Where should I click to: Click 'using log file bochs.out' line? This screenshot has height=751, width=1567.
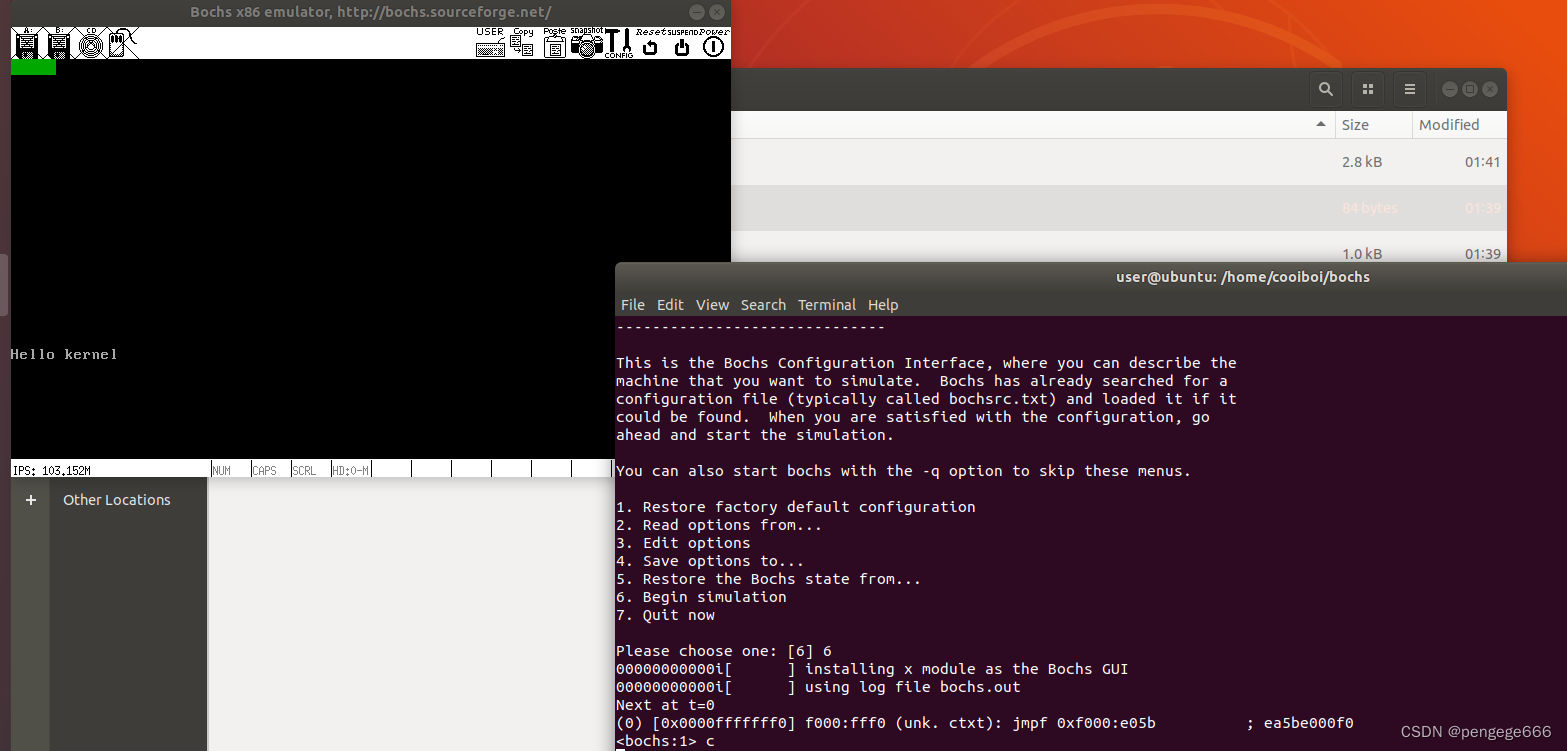(x=818, y=687)
